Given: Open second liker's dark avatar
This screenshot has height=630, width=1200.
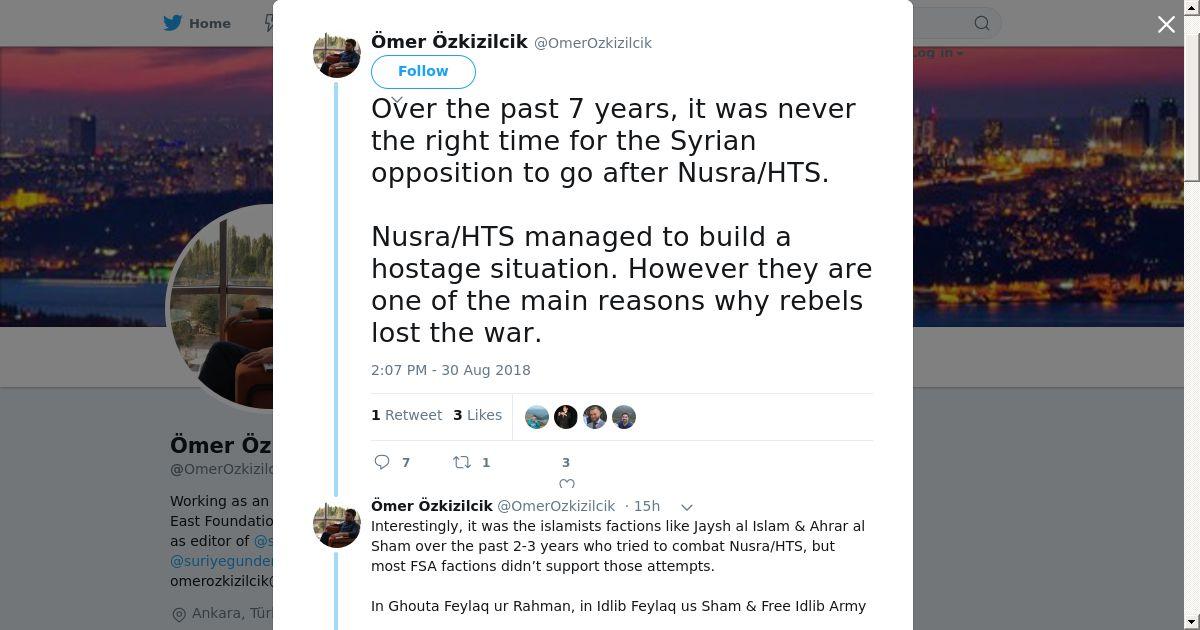Looking at the screenshot, I should coord(566,417).
